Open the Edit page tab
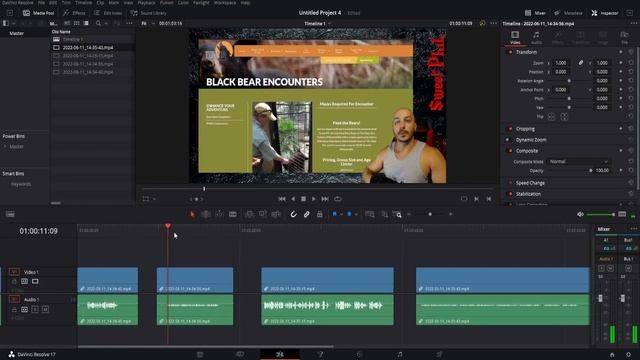 [x=280, y=354]
